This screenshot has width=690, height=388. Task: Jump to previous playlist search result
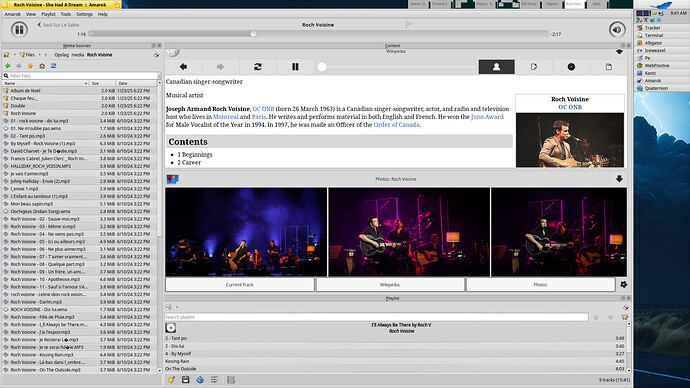click(x=596, y=317)
